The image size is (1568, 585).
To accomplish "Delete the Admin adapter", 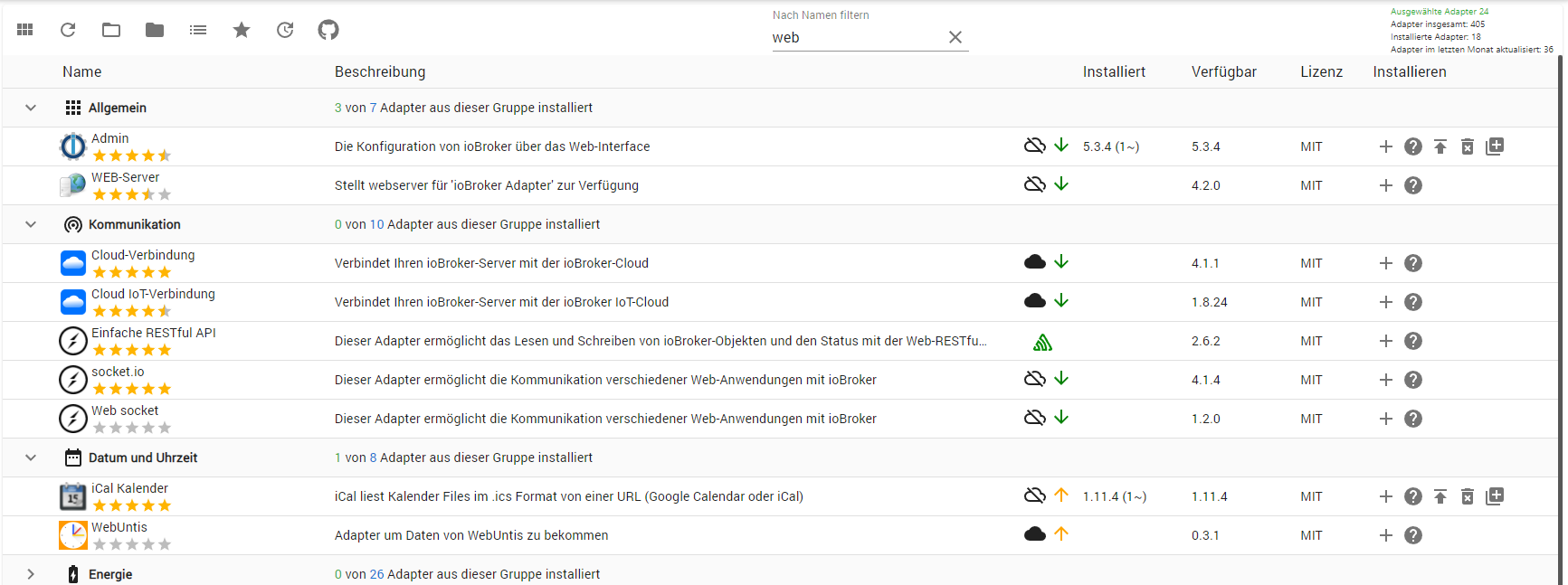I will click(x=1468, y=146).
